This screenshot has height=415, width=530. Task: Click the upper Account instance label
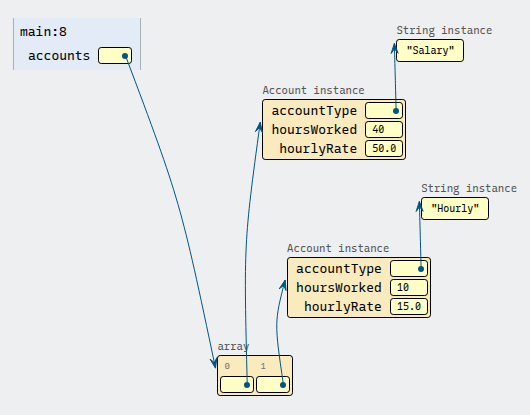[313, 90]
